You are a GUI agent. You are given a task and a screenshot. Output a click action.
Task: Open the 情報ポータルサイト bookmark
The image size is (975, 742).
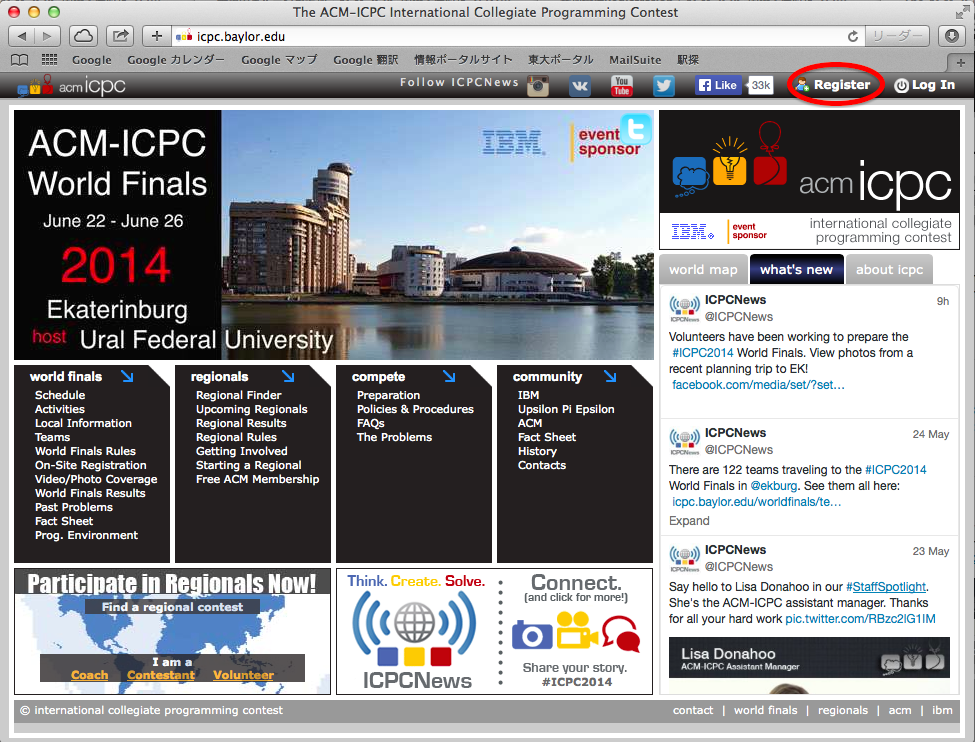pos(463,60)
